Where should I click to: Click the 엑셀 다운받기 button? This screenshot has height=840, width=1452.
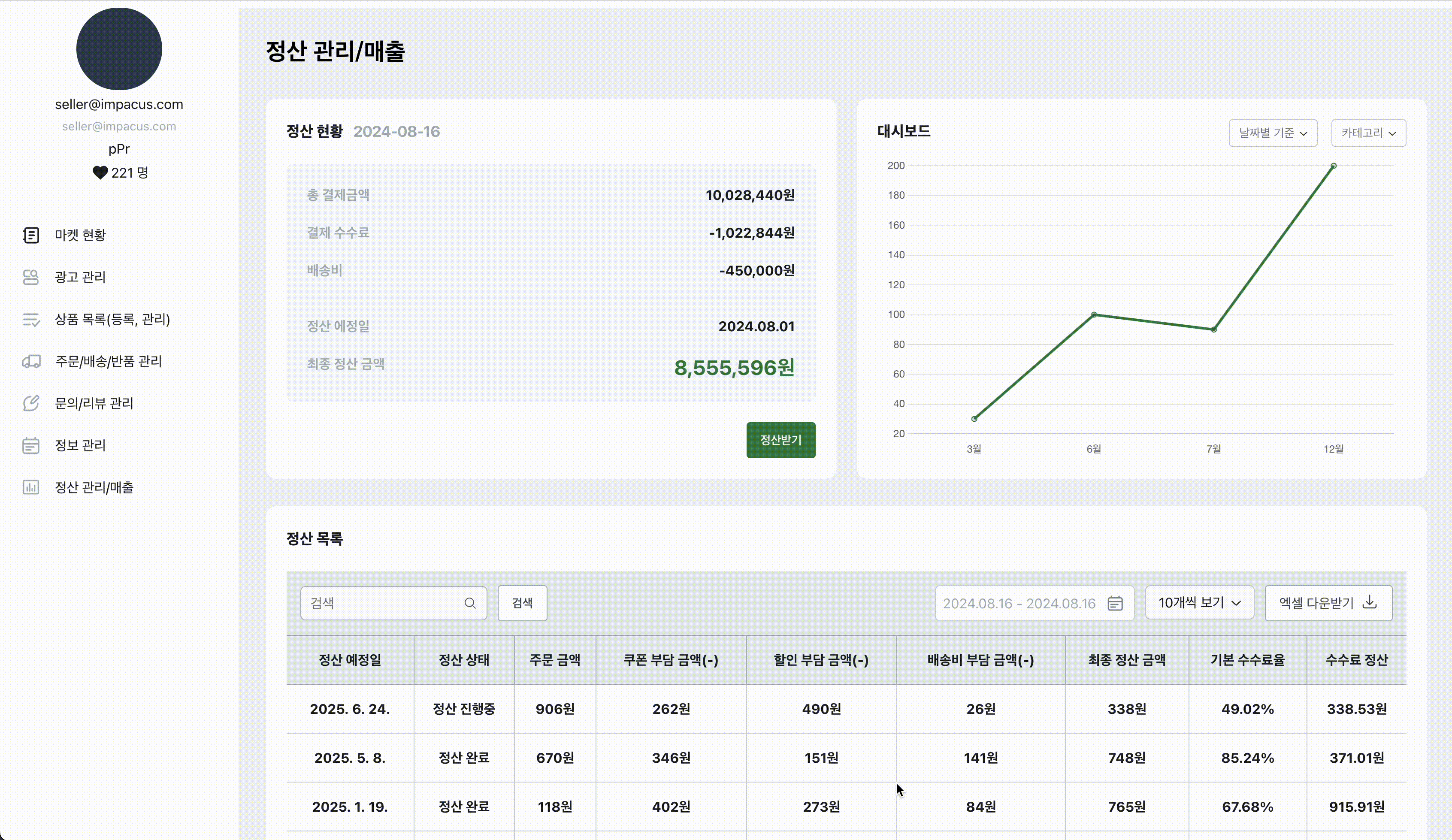point(1328,603)
